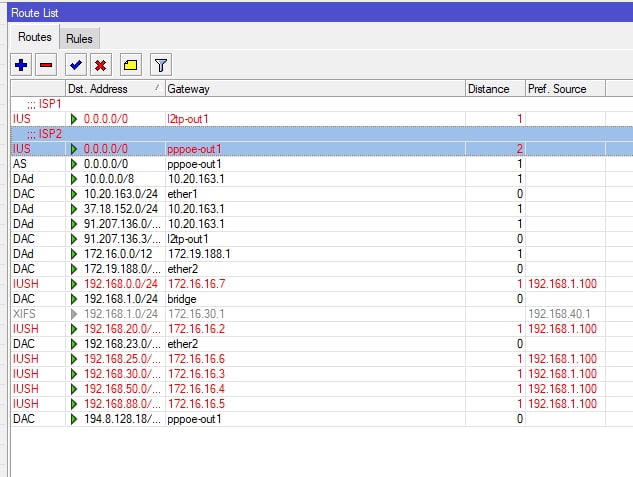Switch to the Rules tab

(79, 39)
